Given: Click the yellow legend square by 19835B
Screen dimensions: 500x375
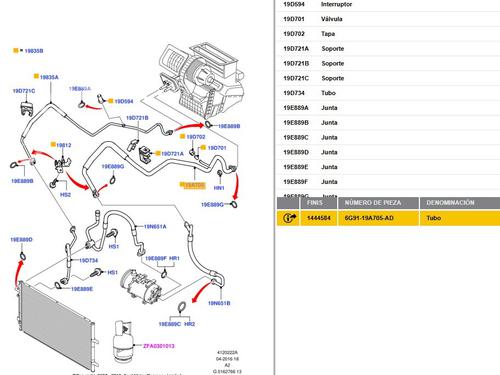Looking at the screenshot, I should point(15,50).
